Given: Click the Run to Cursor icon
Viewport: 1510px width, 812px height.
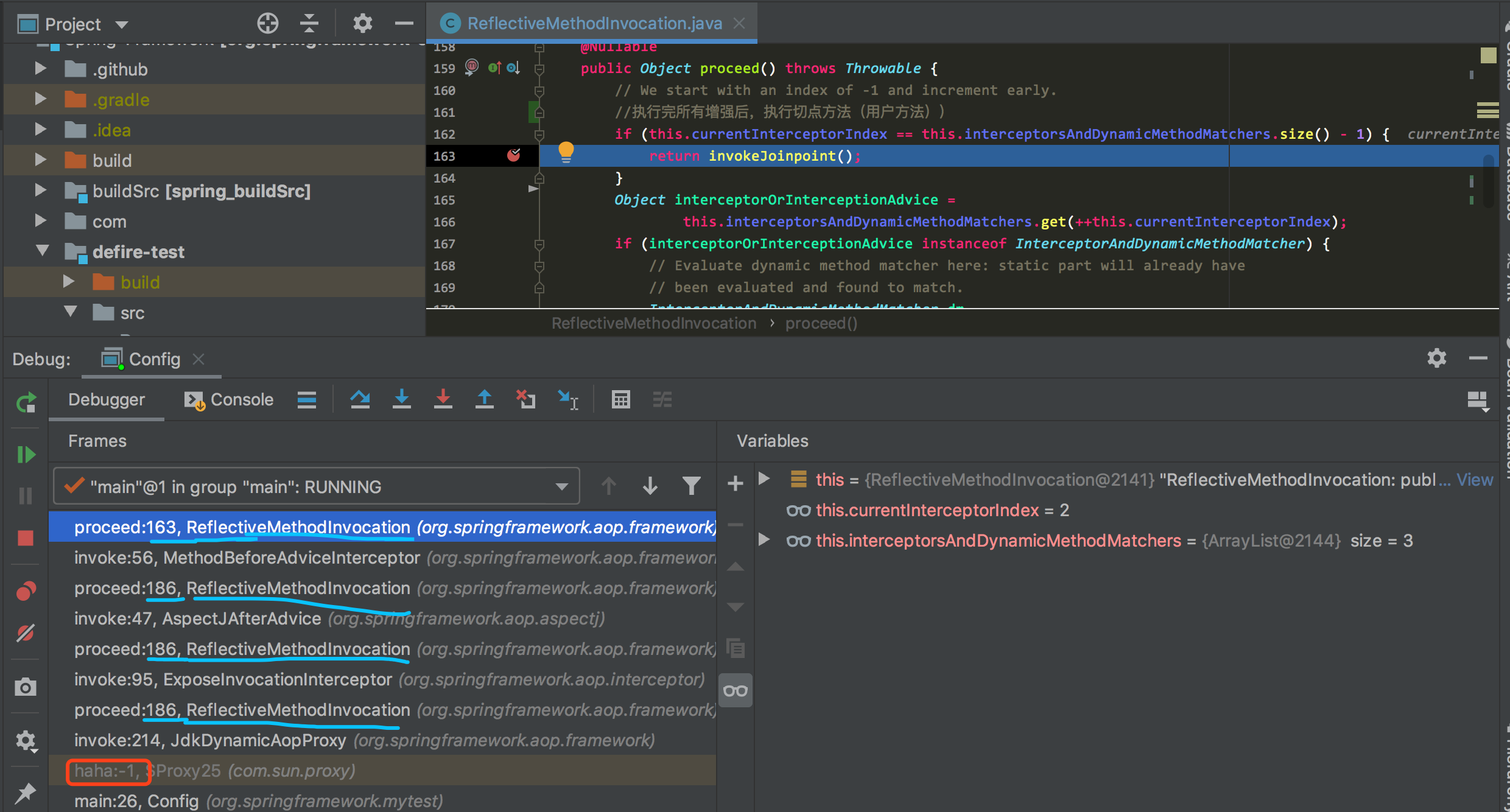Looking at the screenshot, I should 567,399.
